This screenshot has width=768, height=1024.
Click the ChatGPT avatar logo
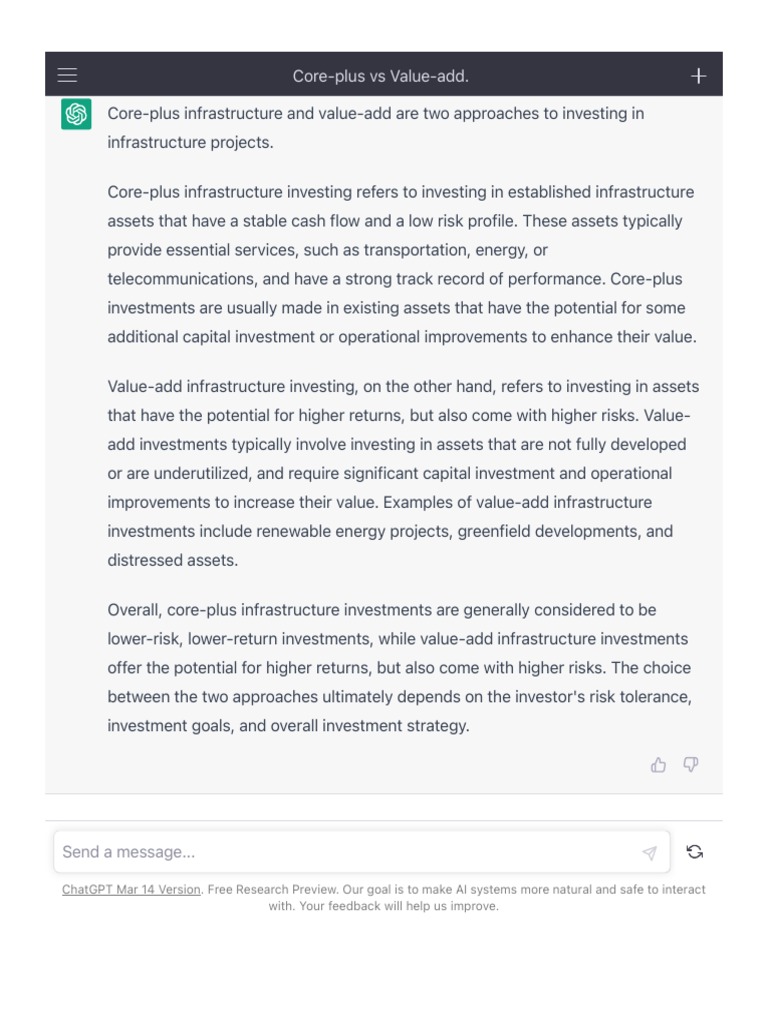(x=76, y=114)
